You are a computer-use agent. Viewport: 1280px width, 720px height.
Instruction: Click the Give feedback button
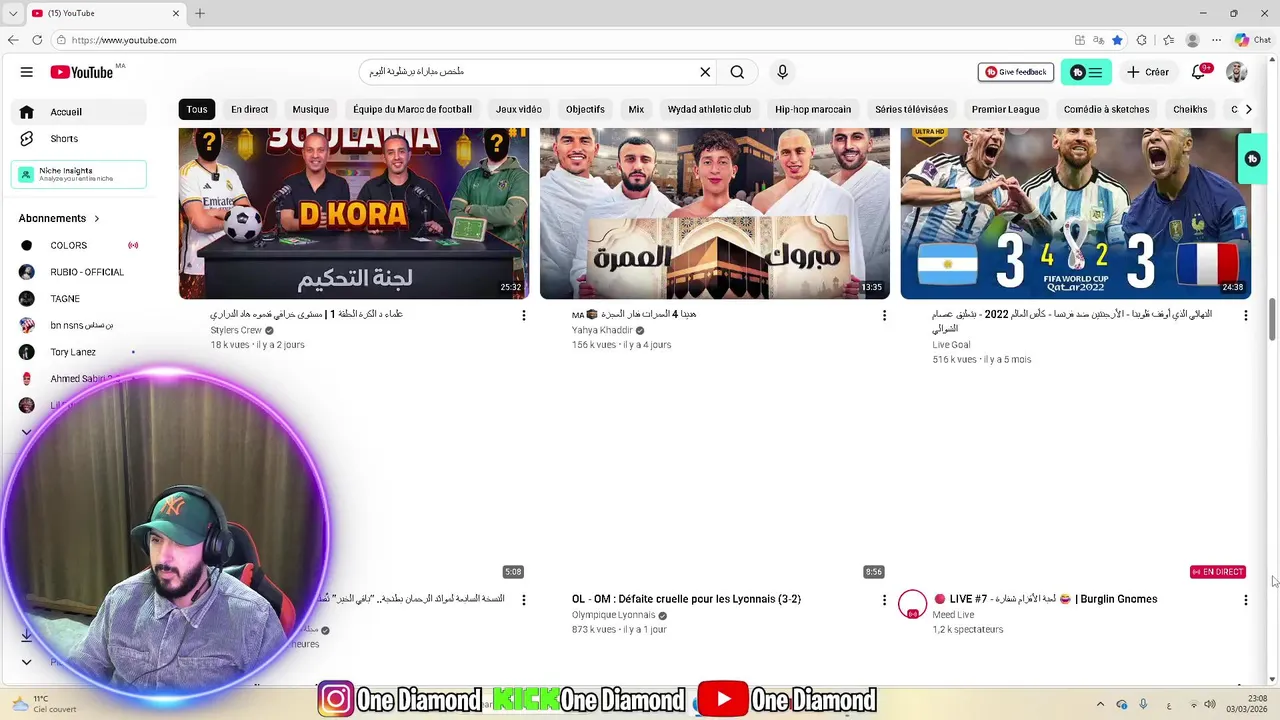click(x=1016, y=72)
